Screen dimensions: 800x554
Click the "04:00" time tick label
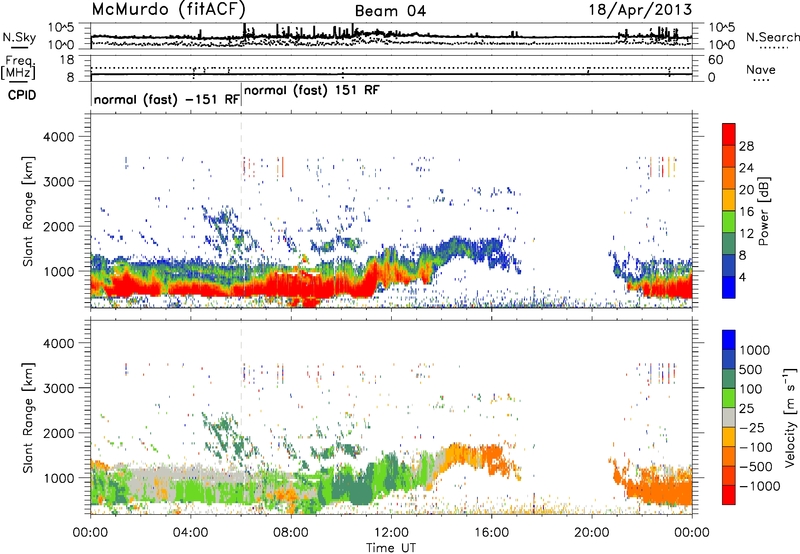tap(191, 533)
